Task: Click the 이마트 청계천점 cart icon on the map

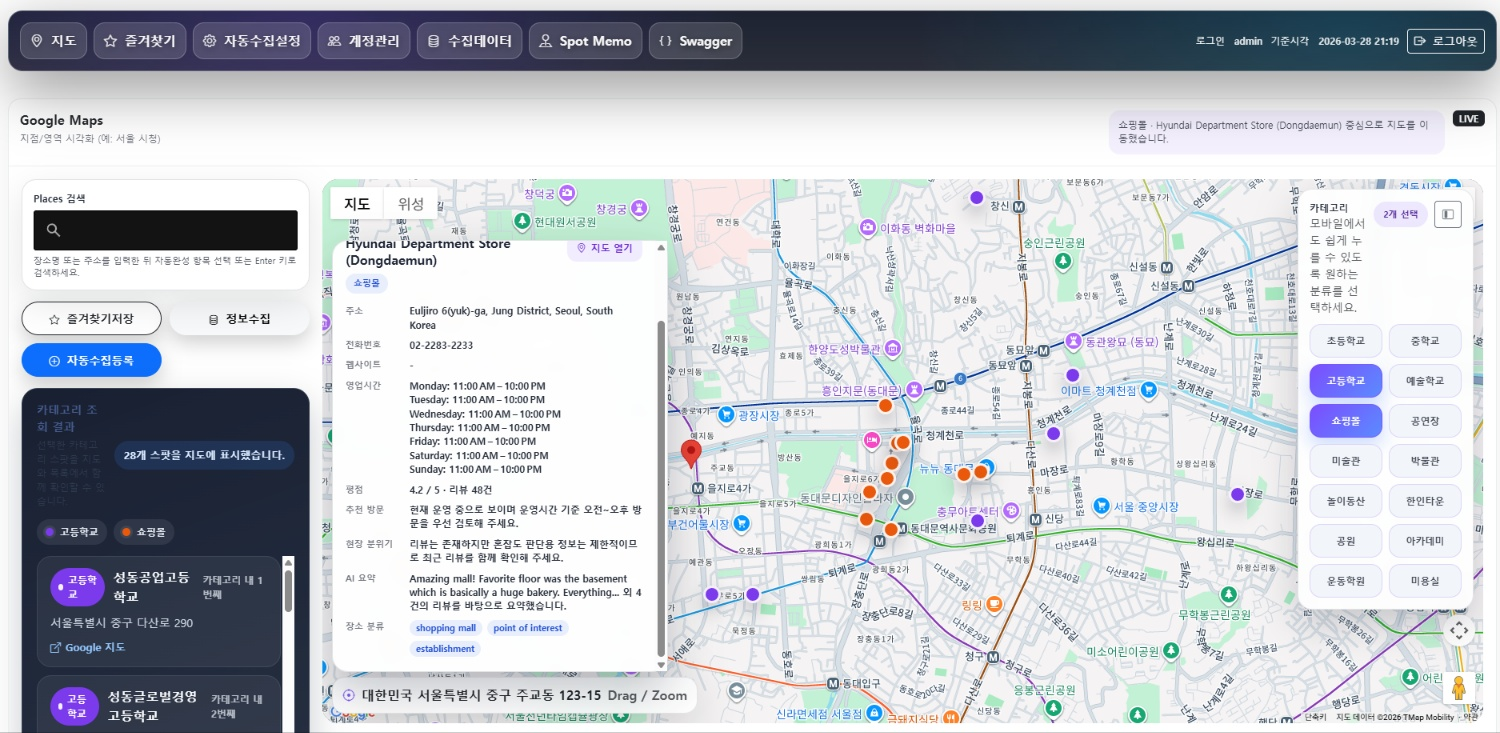Action: (1149, 390)
